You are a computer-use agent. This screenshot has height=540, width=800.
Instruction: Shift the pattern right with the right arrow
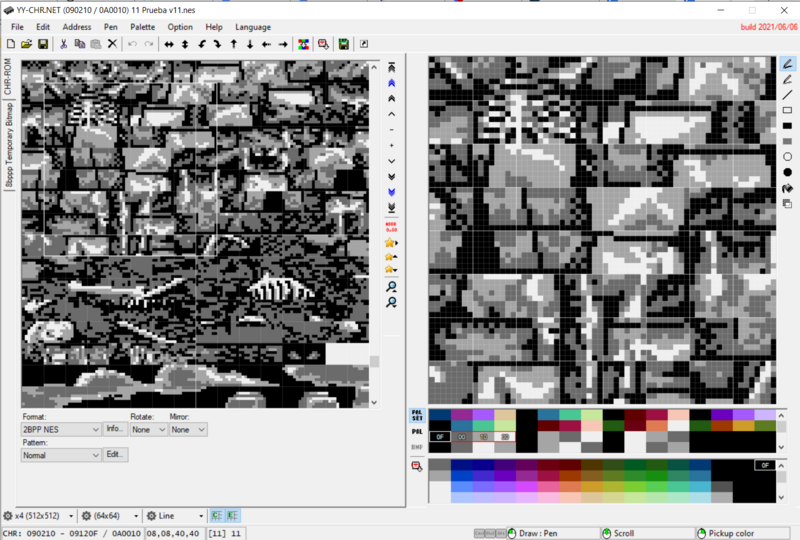pos(283,44)
